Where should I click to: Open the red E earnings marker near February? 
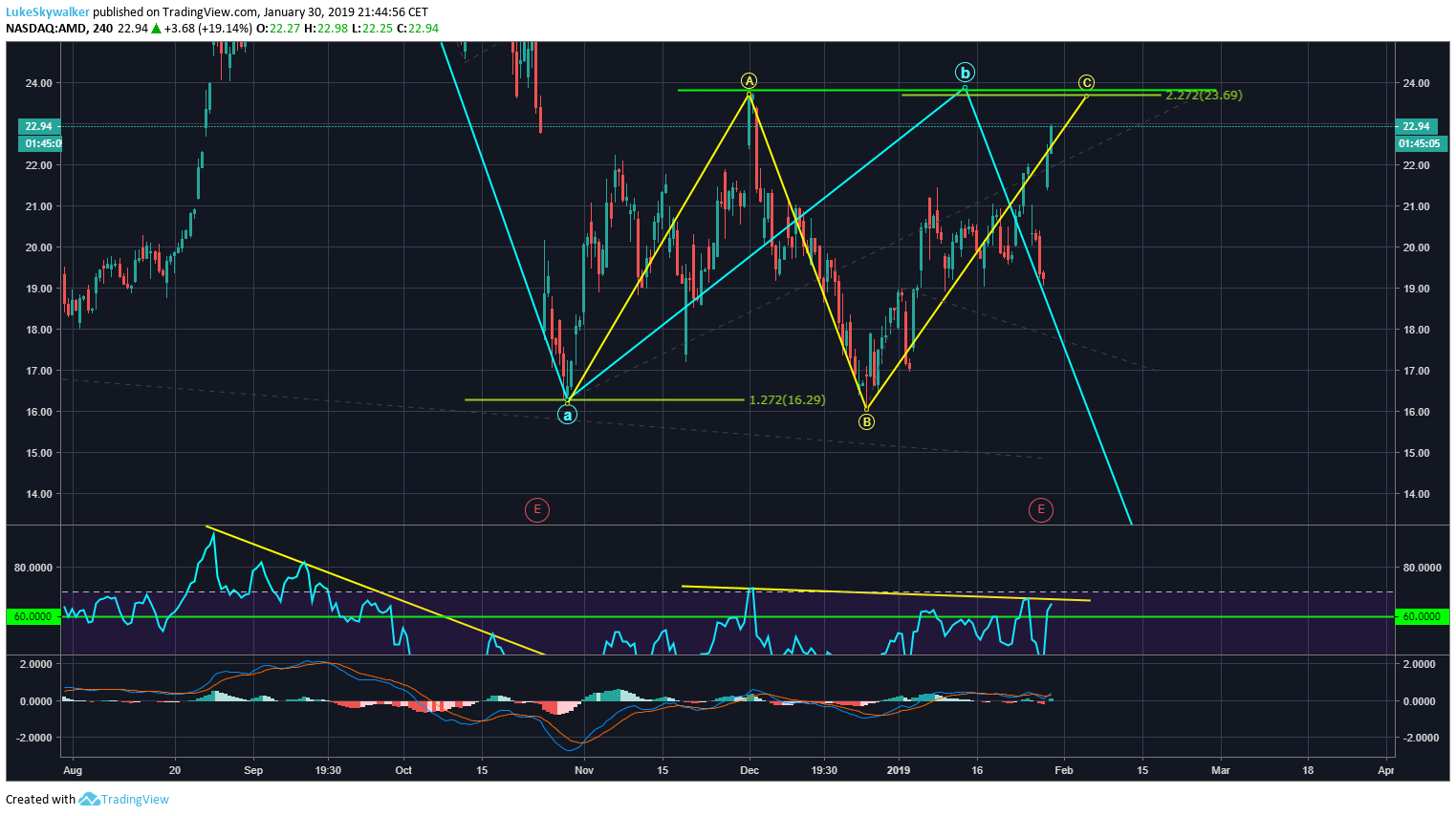(1040, 510)
